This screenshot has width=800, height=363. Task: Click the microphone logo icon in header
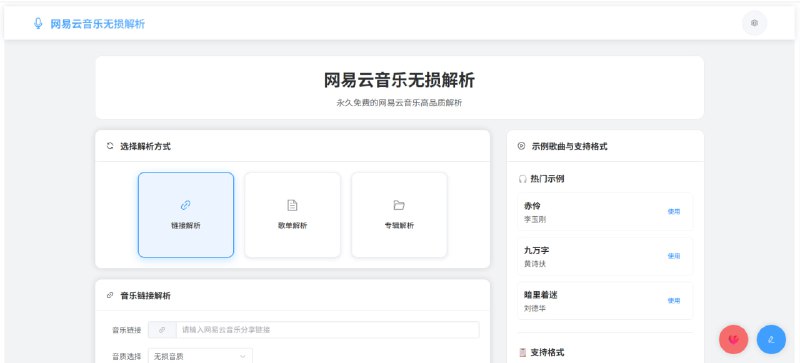point(38,23)
